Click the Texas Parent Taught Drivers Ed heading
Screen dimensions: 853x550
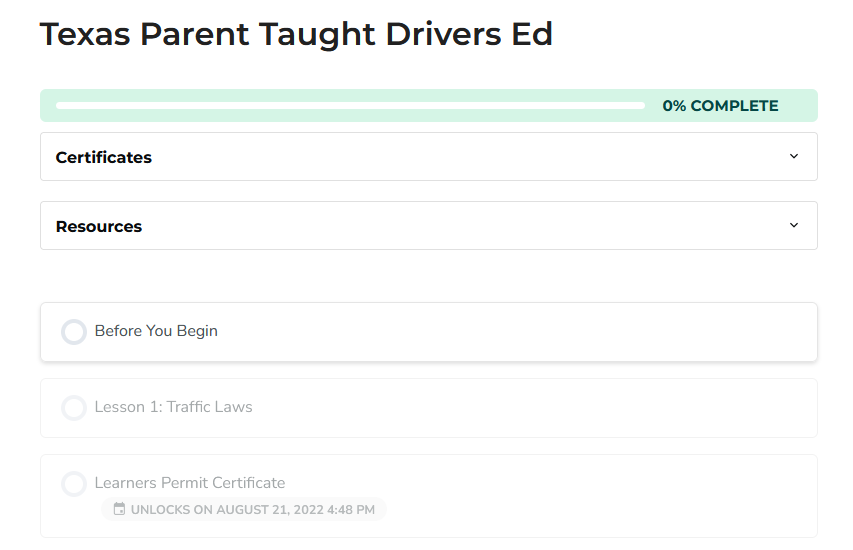point(296,34)
